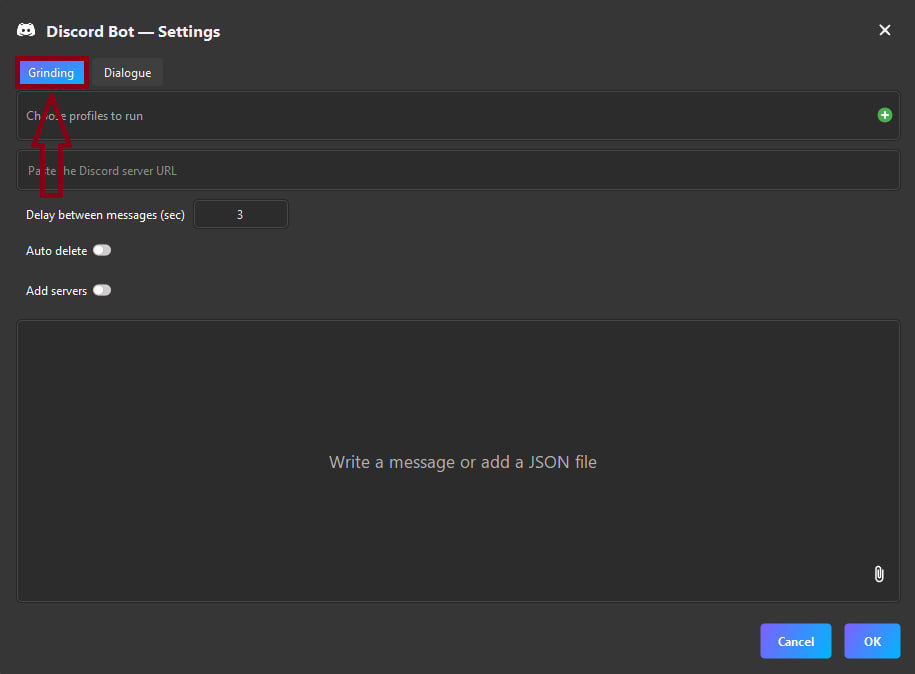Click the delay value field showing 3

pyautogui.click(x=241, y=213)
